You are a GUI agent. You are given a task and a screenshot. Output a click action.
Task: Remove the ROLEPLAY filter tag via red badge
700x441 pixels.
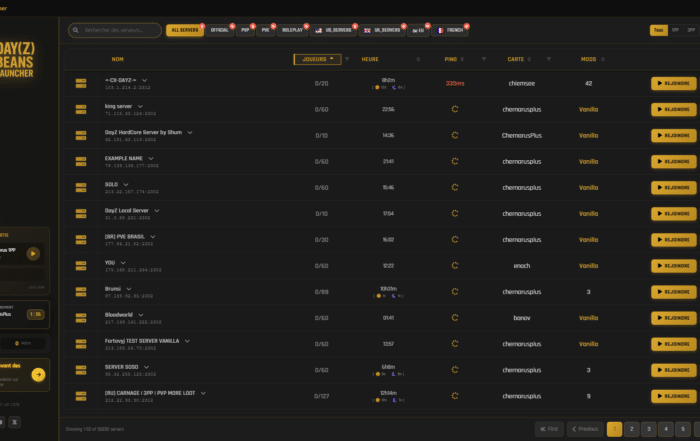coord(306,26)
